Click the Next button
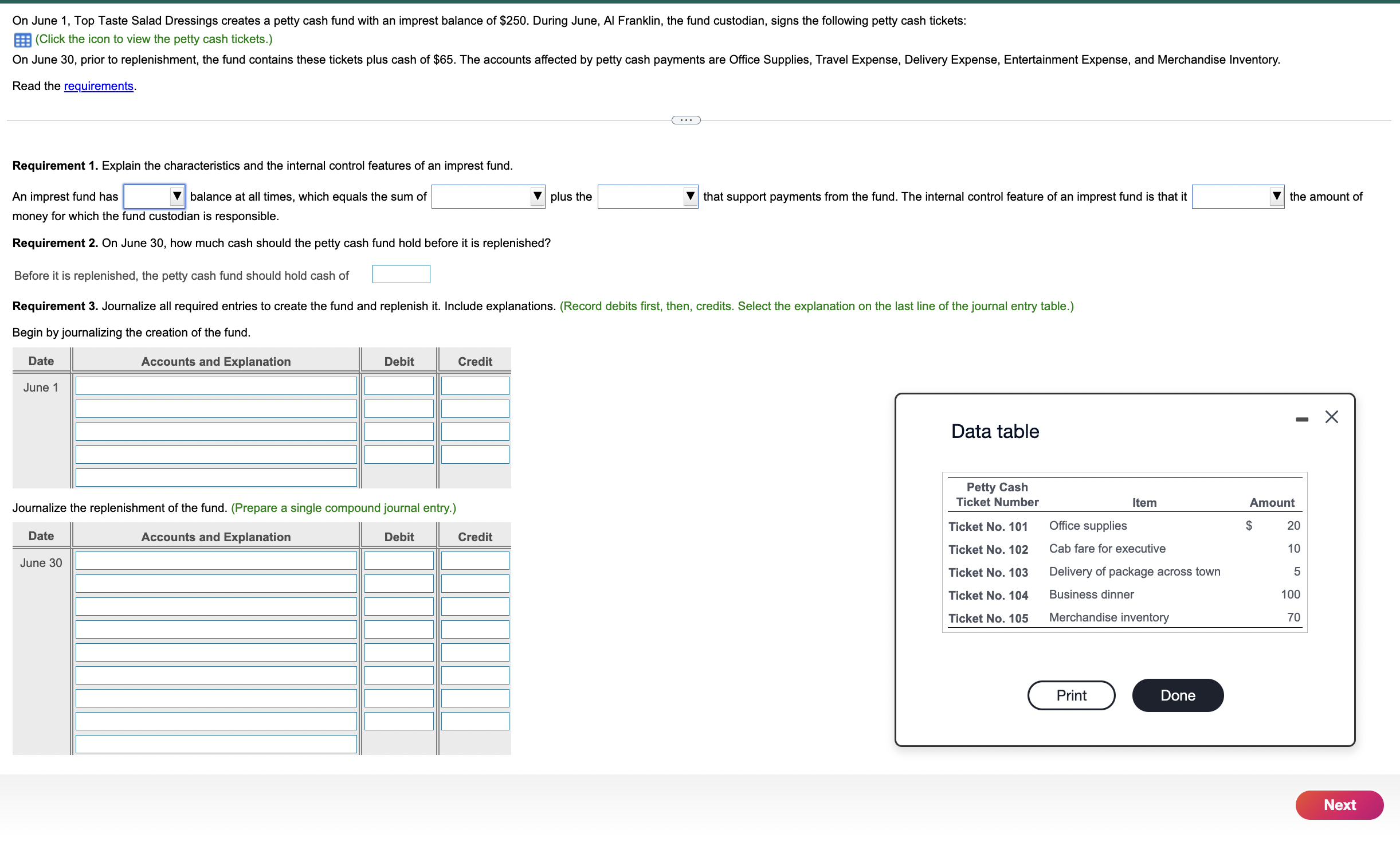The image size is (1400, 841). point(1339,805)
